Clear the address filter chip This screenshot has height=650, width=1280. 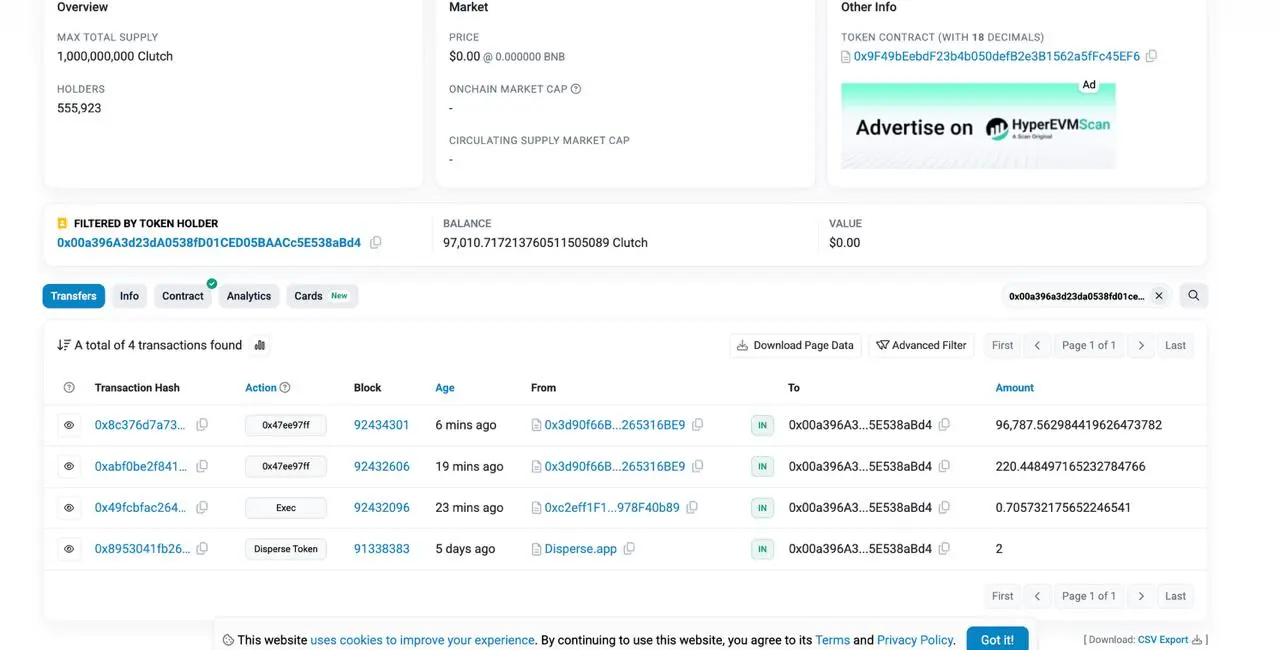[1159, 296]
